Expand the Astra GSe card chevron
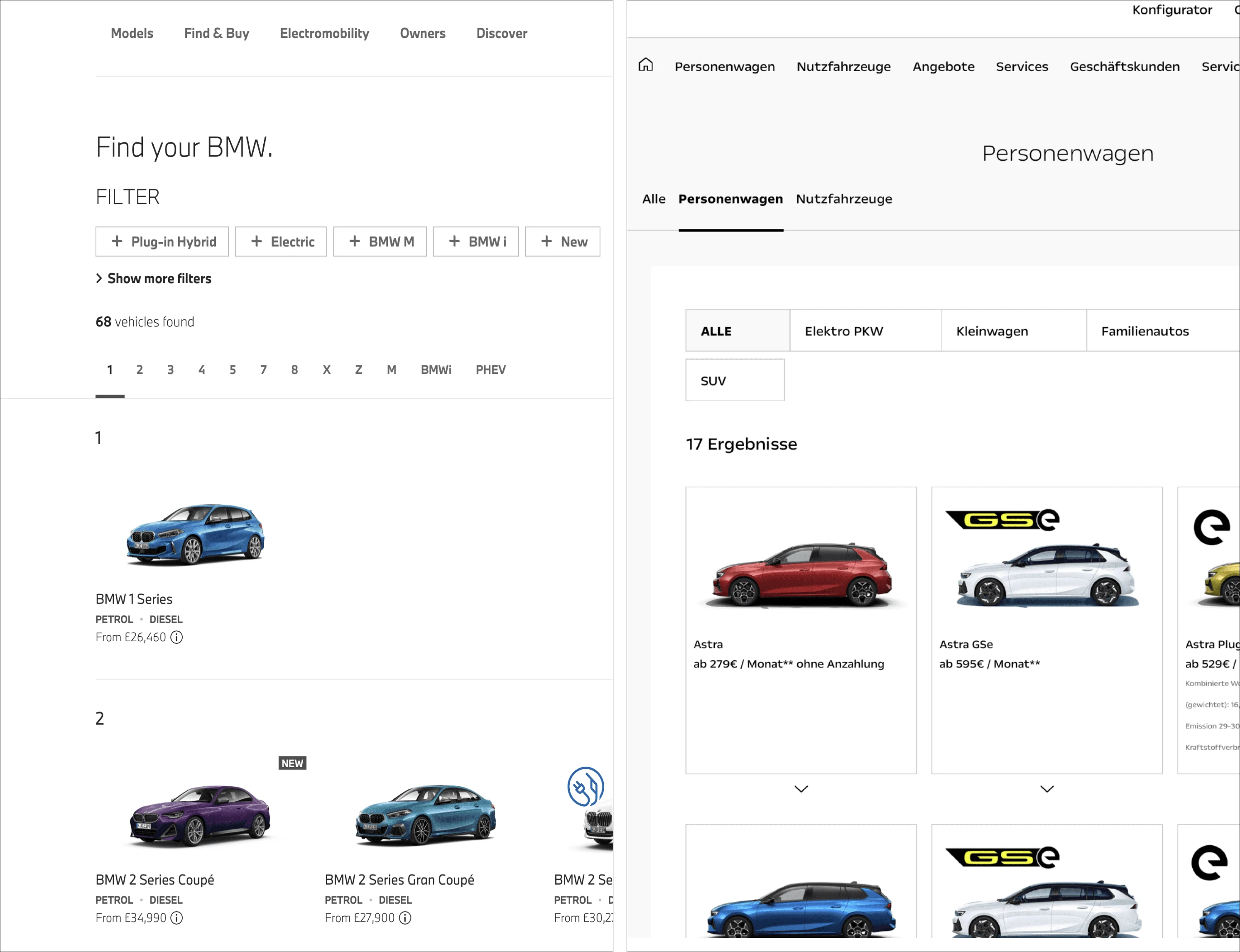This screenshot has width=1240, height=952. (1046, 789)
